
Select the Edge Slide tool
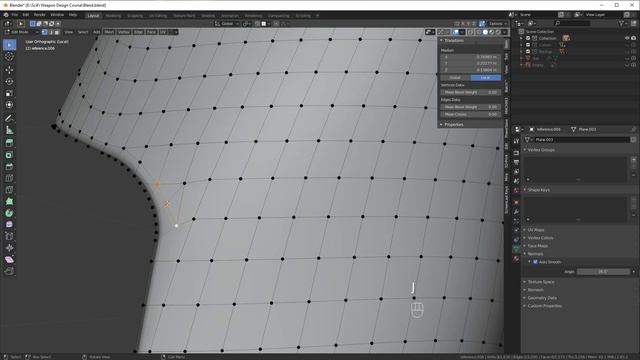pos(9,236)
